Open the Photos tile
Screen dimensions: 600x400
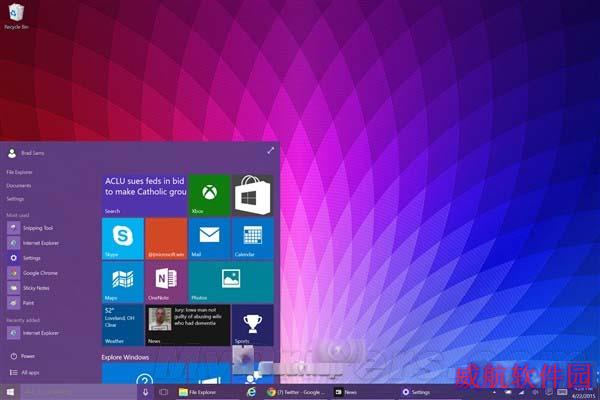(231, 282)
